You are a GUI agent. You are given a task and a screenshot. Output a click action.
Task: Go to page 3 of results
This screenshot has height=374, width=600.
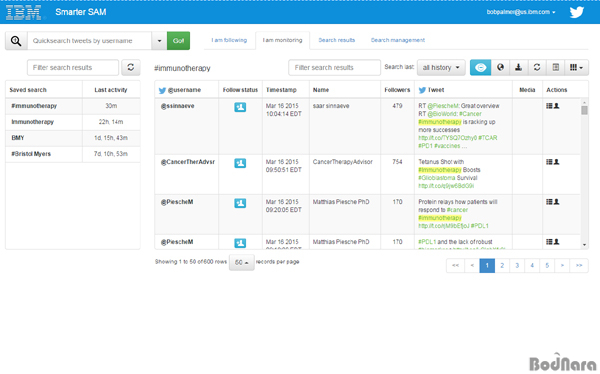(517, 265)
